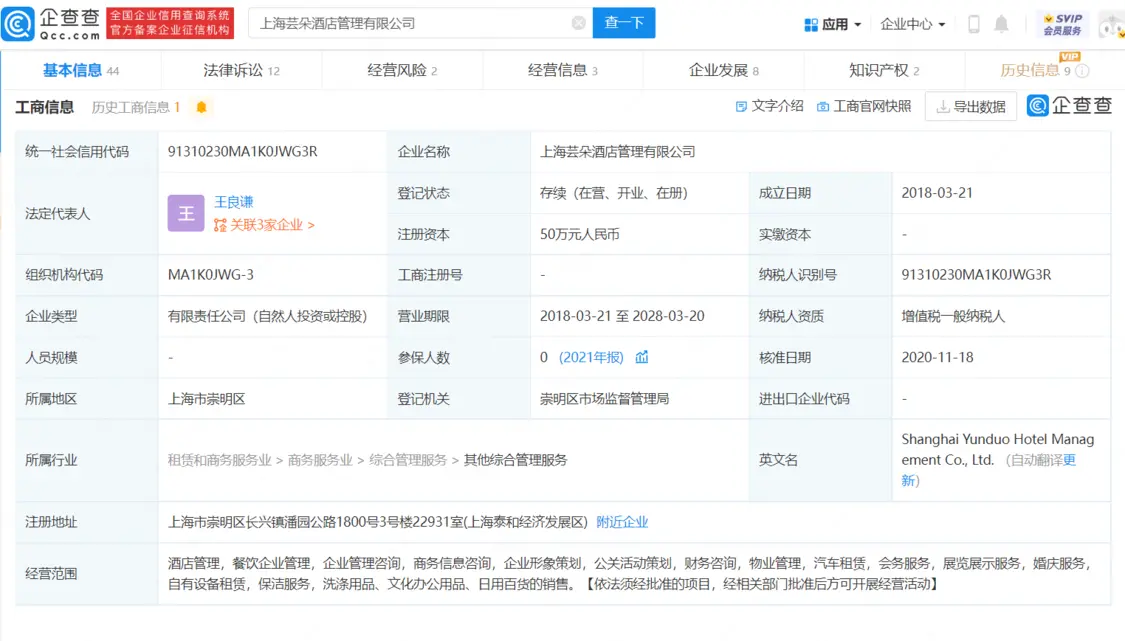Click the 营业期限 value 2018-03-21 至 2028-03-20
The image size is (1125, 641).
622,316
